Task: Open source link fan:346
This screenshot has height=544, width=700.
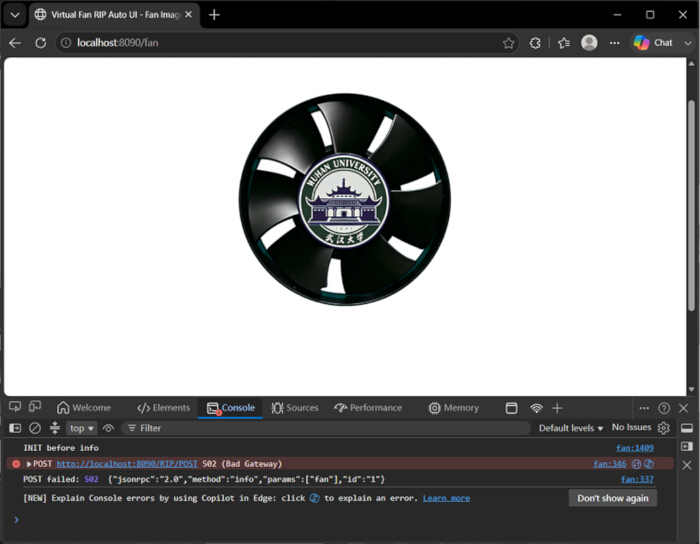Action: coord(609,464)
